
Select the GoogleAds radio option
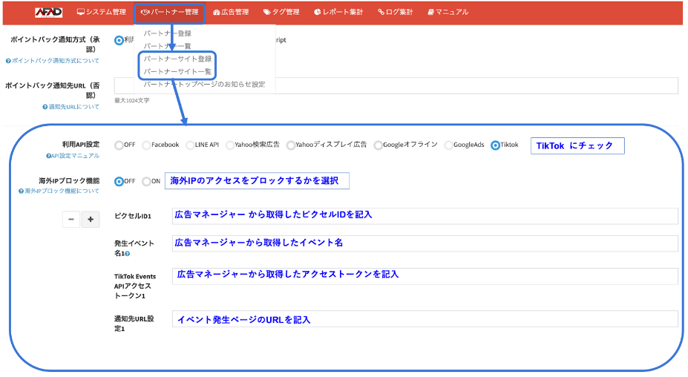[x=448, y=145]
